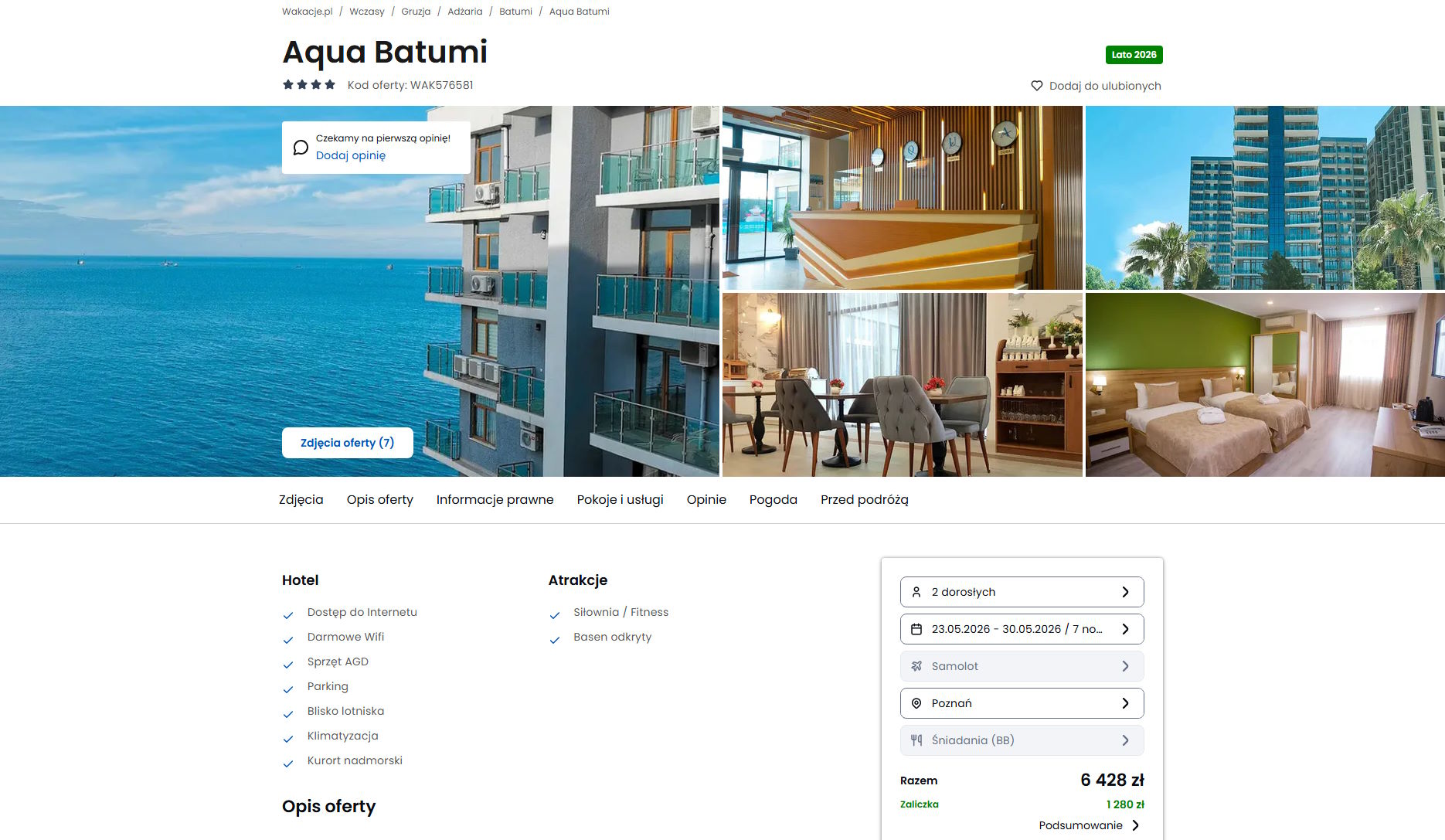Click the person icon beside 2 dorosłych

click(916, 592)
